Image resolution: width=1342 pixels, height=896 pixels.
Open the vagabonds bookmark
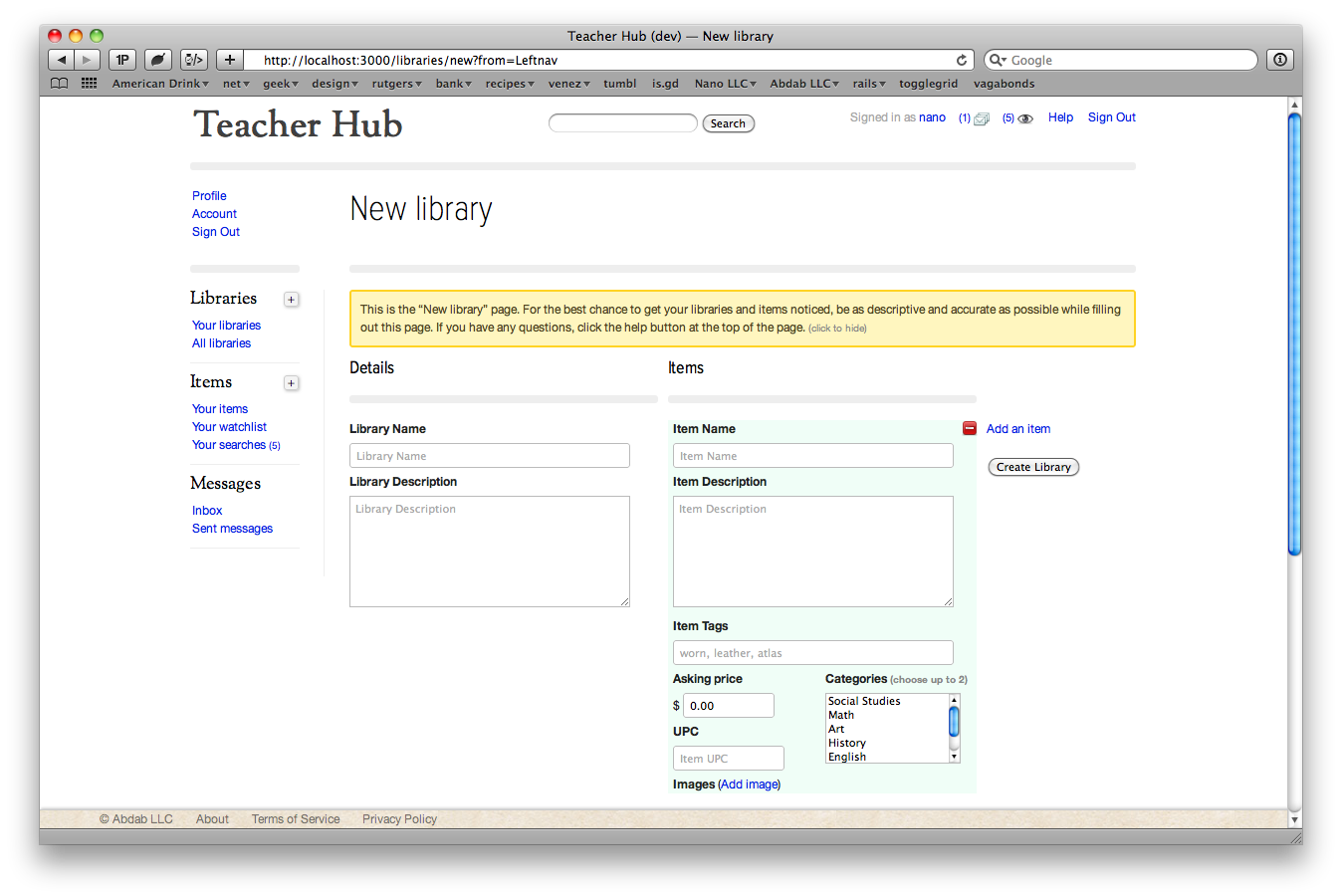click(x=1004, y=84)
